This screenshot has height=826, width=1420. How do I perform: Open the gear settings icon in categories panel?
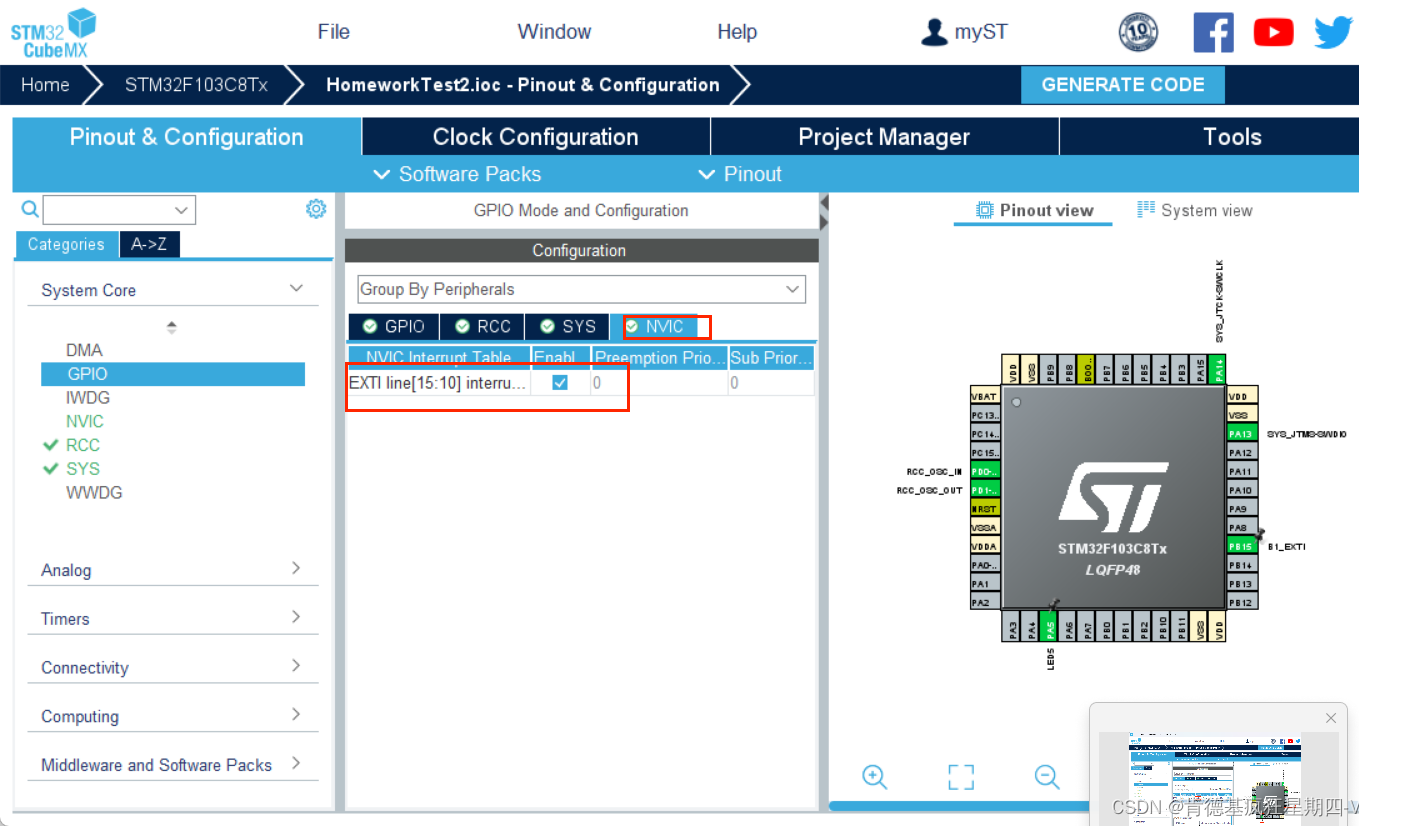tap(316, 208)
